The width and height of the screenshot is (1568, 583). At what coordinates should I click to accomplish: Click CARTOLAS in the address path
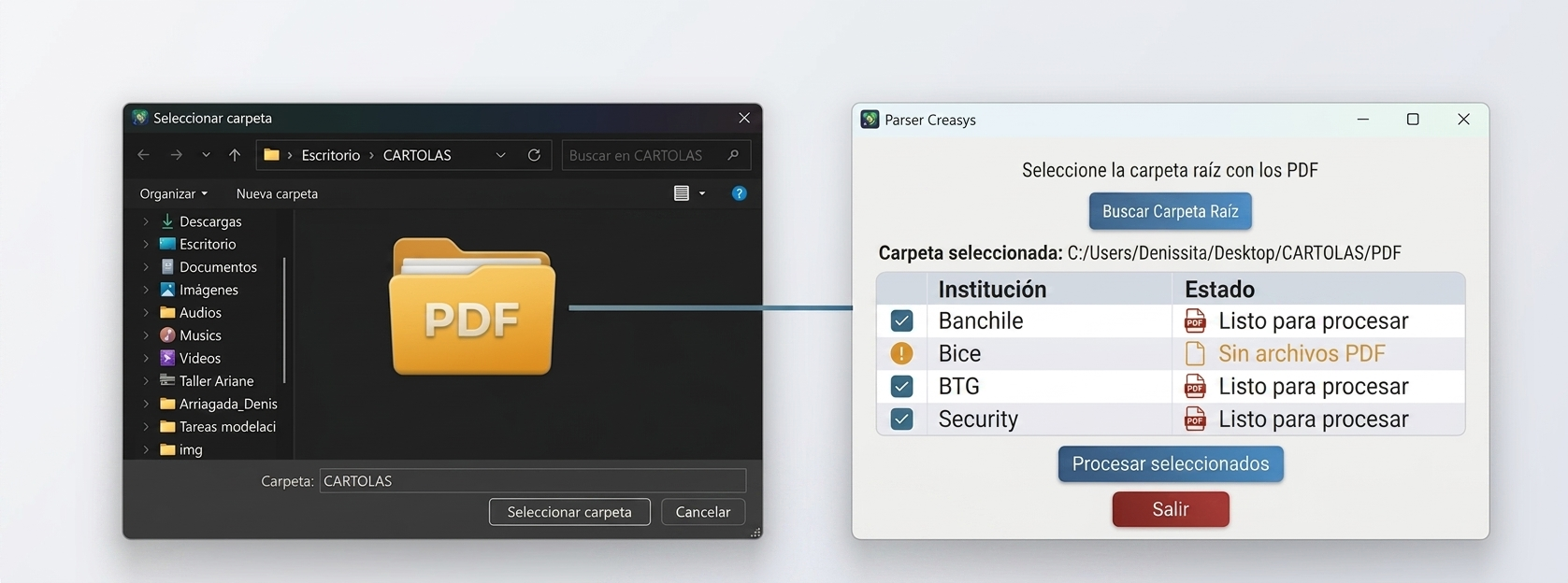click(x=417, y=155)
